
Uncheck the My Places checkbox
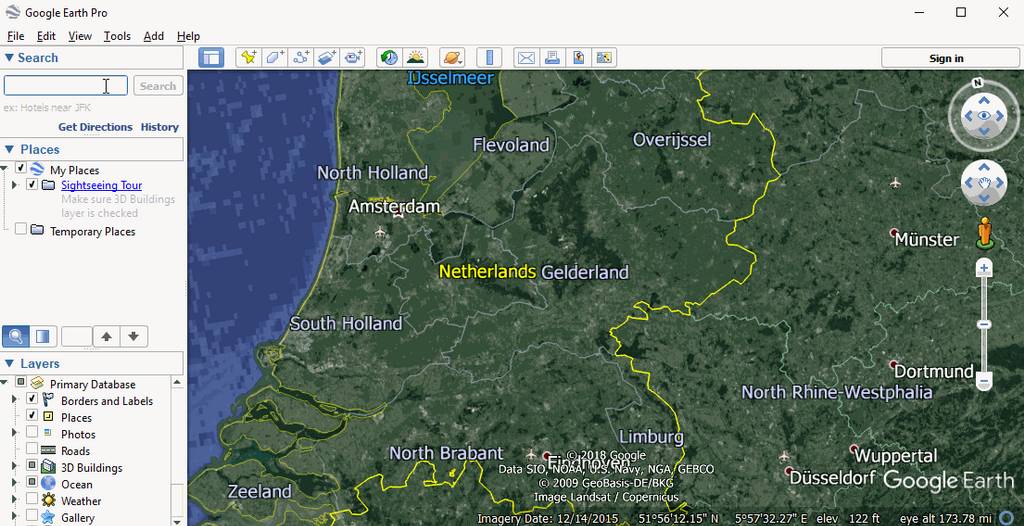(21, 169)
